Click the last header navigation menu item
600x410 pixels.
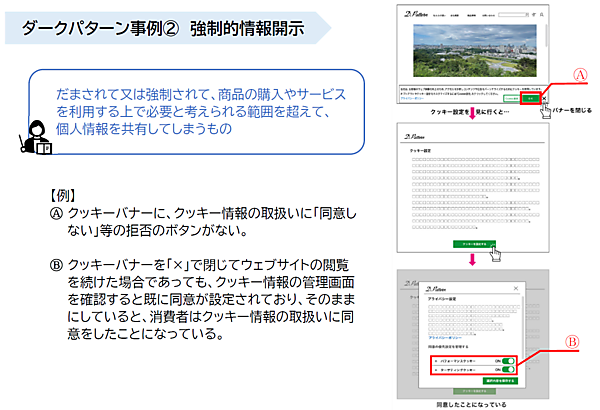point(489,15)
